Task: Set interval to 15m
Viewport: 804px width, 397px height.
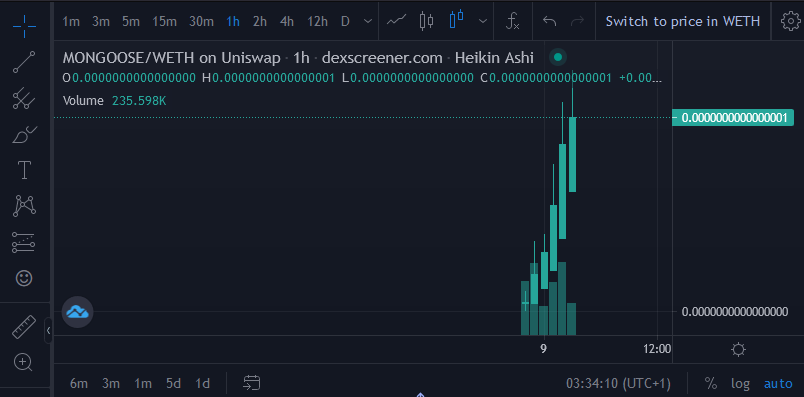Action: pos(165,22)
